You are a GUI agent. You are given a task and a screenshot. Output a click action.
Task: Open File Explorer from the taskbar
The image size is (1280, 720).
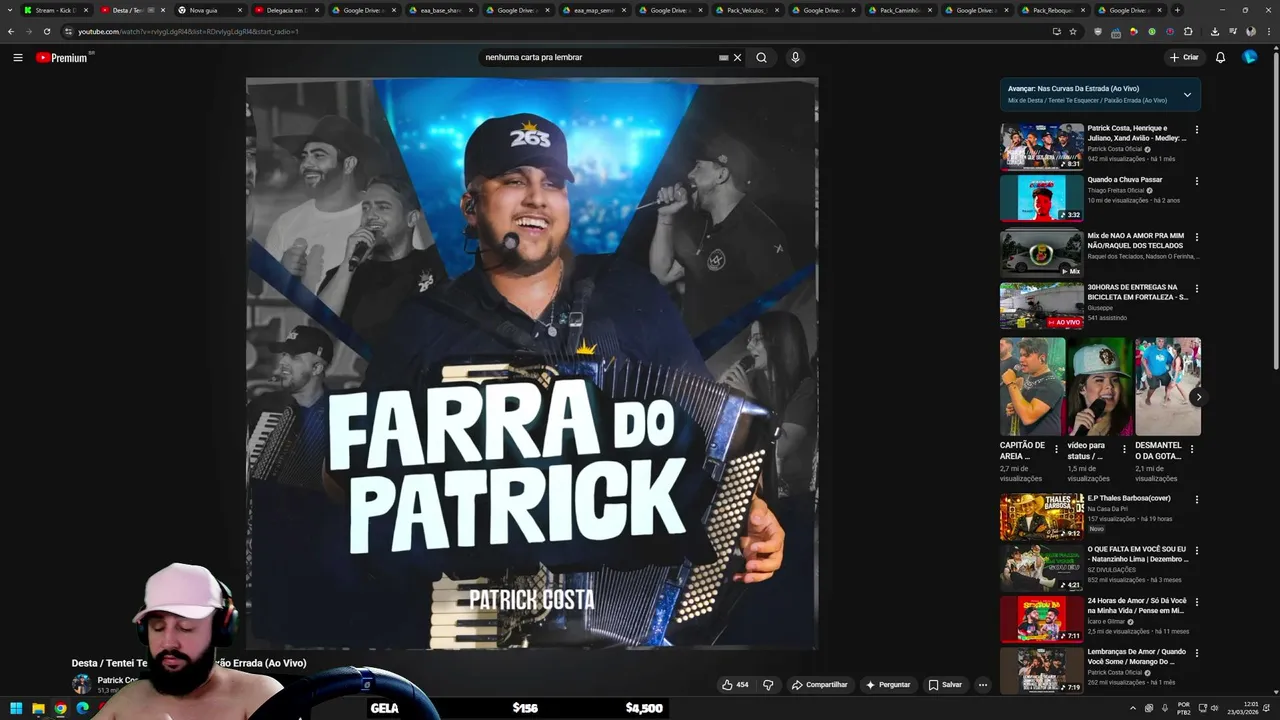pos(38,708)
